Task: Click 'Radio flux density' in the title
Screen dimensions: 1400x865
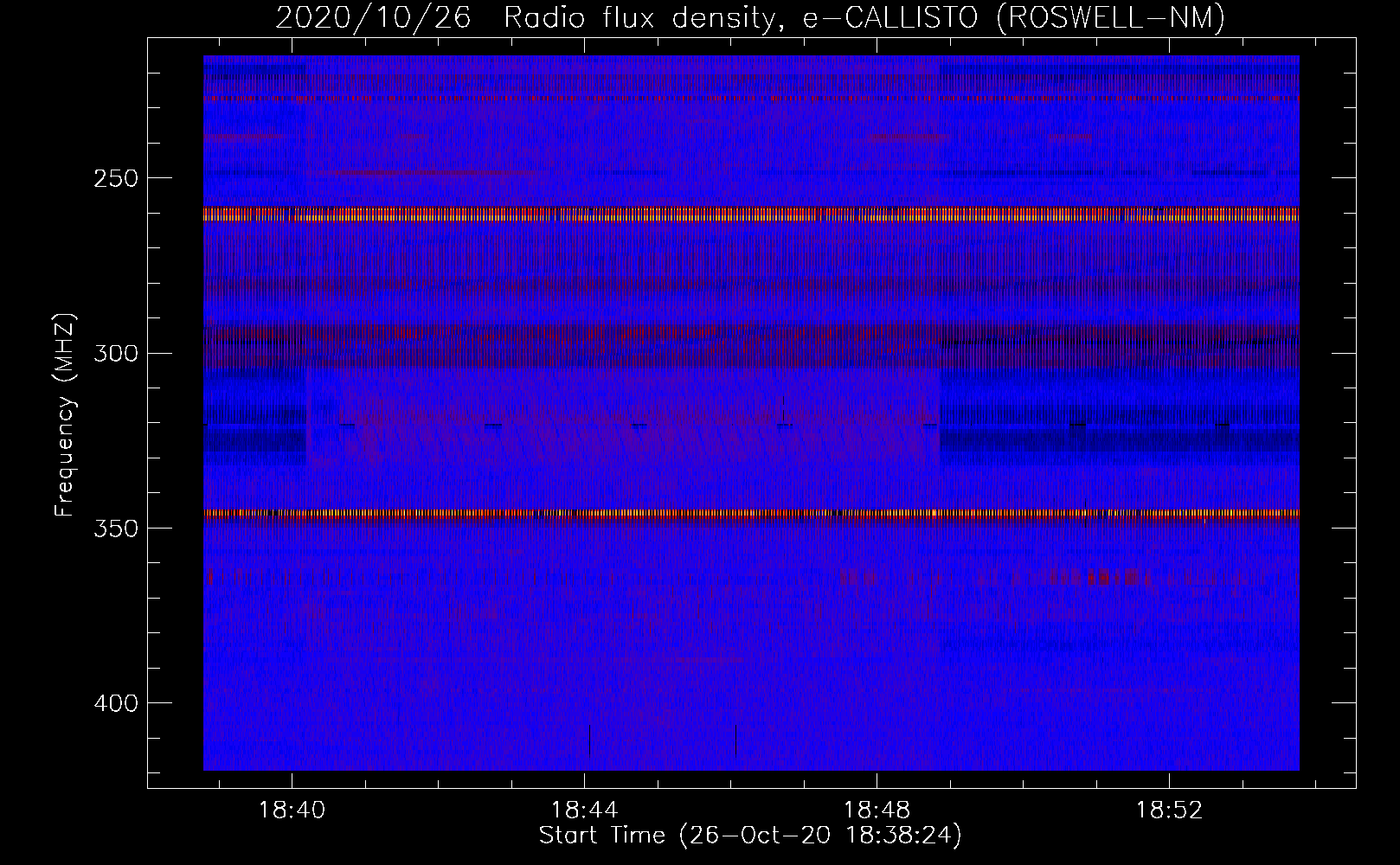Action: tap(638, 16)
